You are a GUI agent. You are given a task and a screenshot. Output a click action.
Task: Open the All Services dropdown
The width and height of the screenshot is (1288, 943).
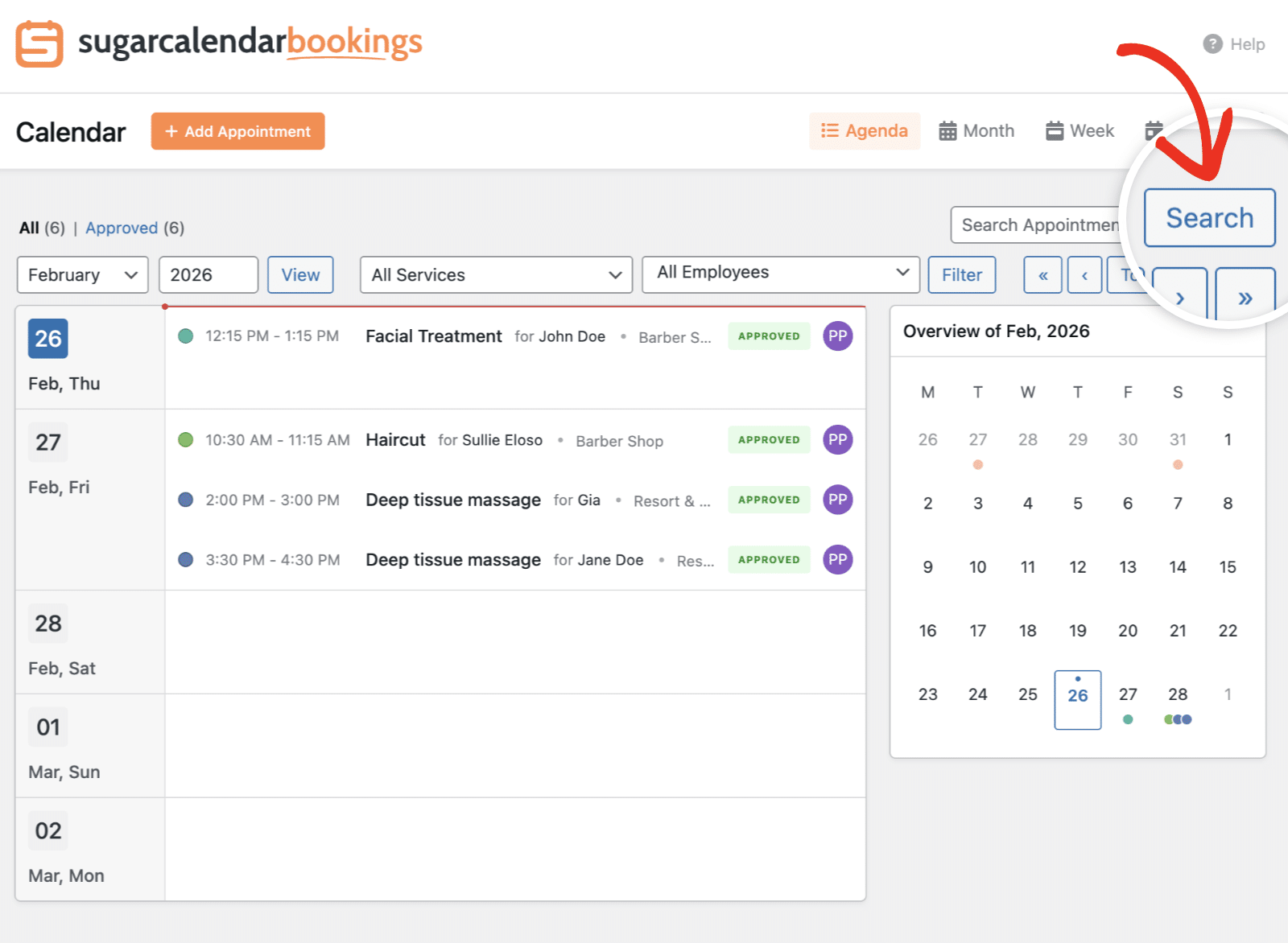496,275
